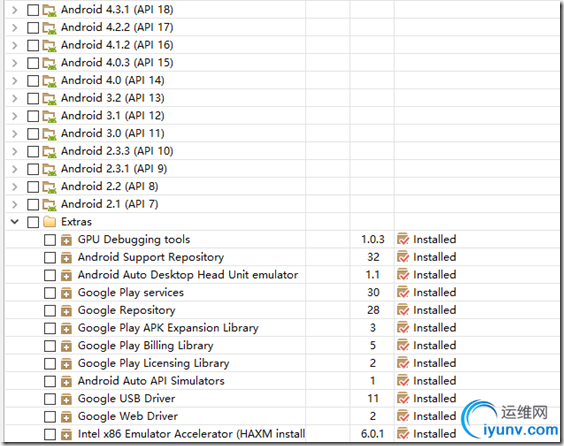Screen dimensions: 564x446
Task: Click the Android 4.0 (API 14) folder icon
Action: tap(49, 81)
